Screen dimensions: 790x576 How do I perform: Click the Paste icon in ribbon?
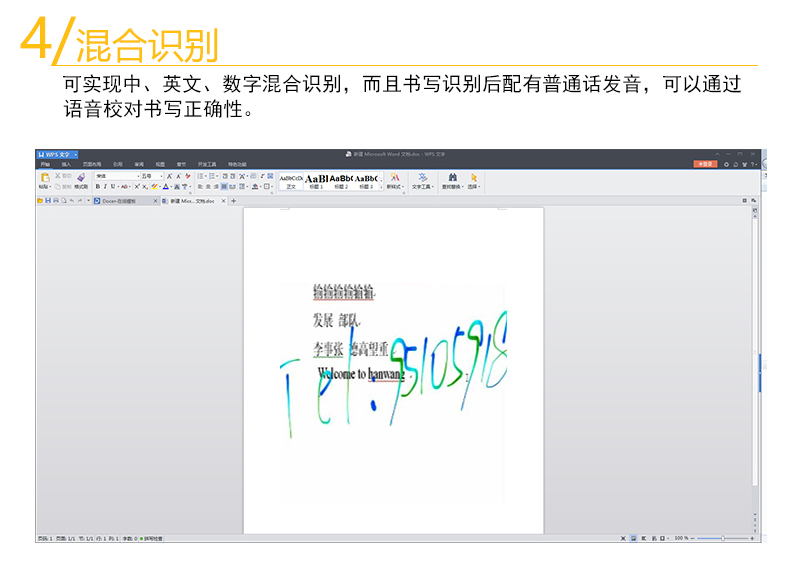(44, 179)
